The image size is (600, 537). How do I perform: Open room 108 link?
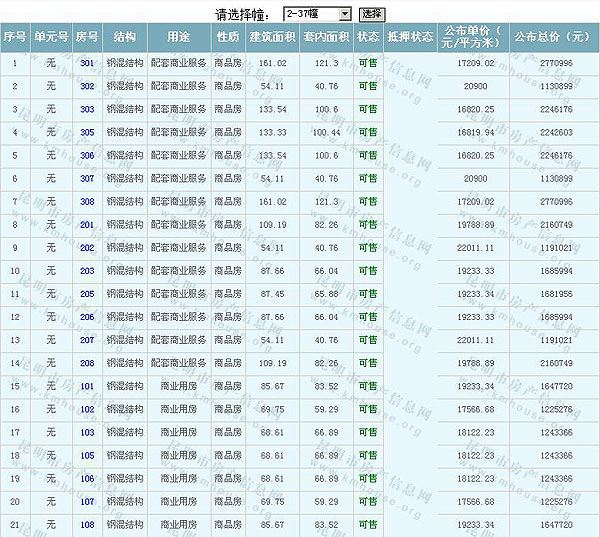(x=87, y=524)
